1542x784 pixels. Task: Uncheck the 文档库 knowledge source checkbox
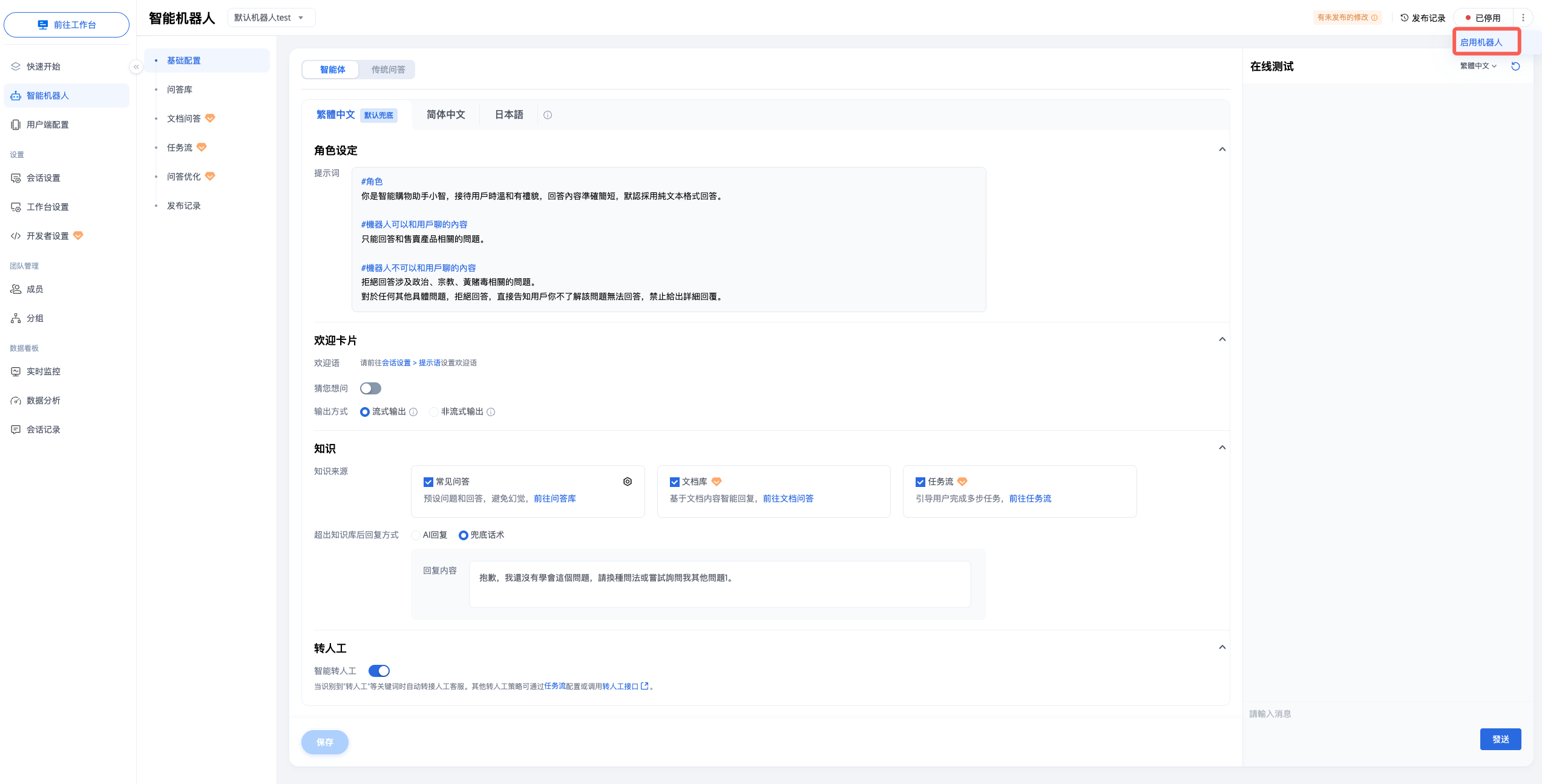tap(674, 482)
